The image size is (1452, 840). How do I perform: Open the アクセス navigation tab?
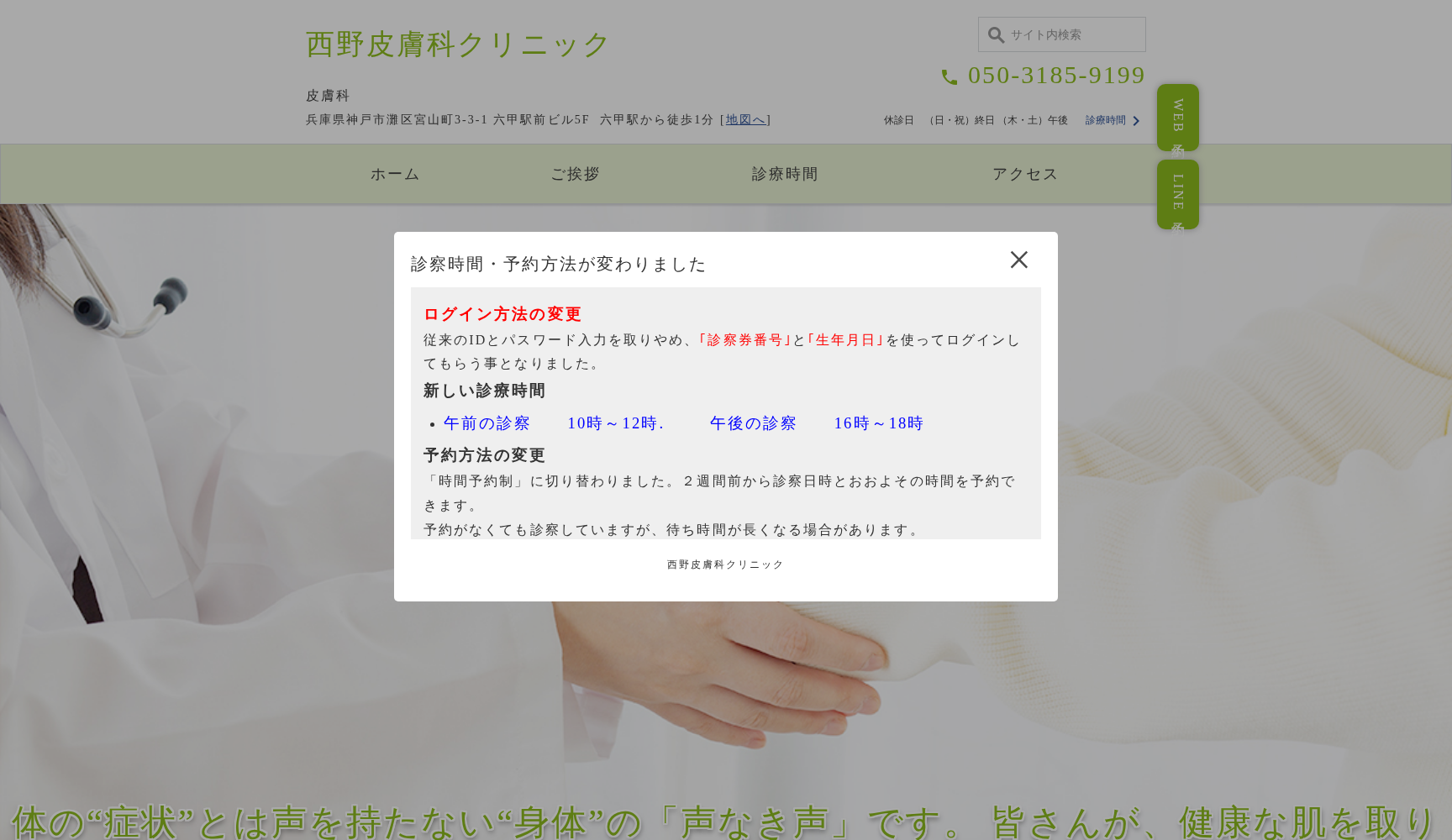pyautogui.click(x=1024, y=174)
